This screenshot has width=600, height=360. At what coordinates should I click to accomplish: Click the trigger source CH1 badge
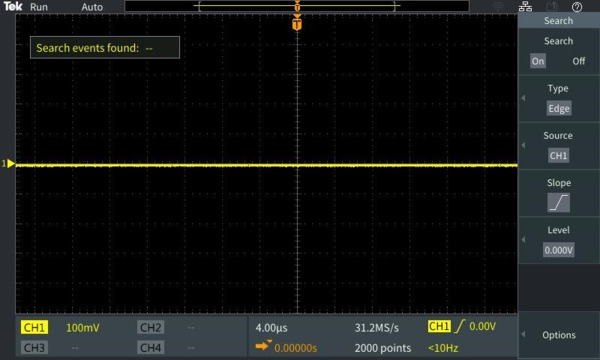tap(439, 326)
